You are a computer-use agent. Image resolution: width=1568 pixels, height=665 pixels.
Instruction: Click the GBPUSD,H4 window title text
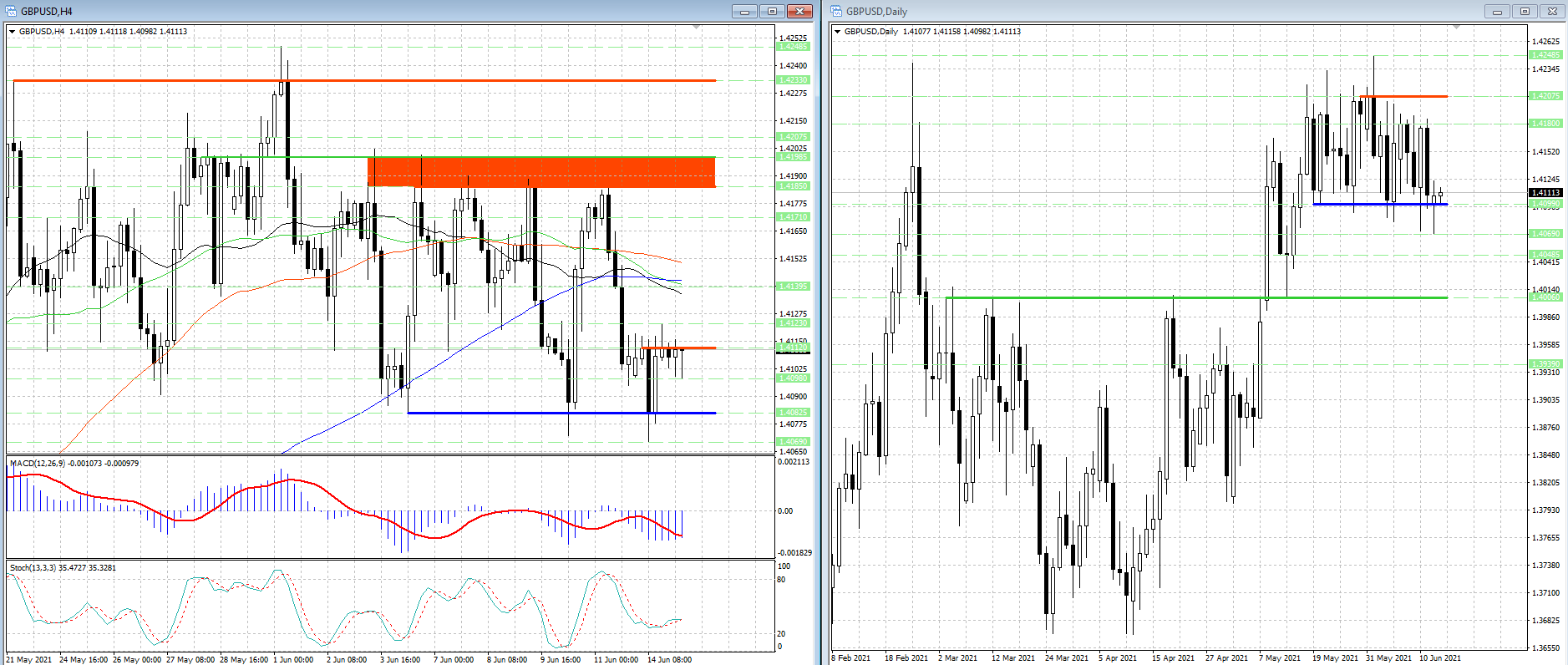47,12
